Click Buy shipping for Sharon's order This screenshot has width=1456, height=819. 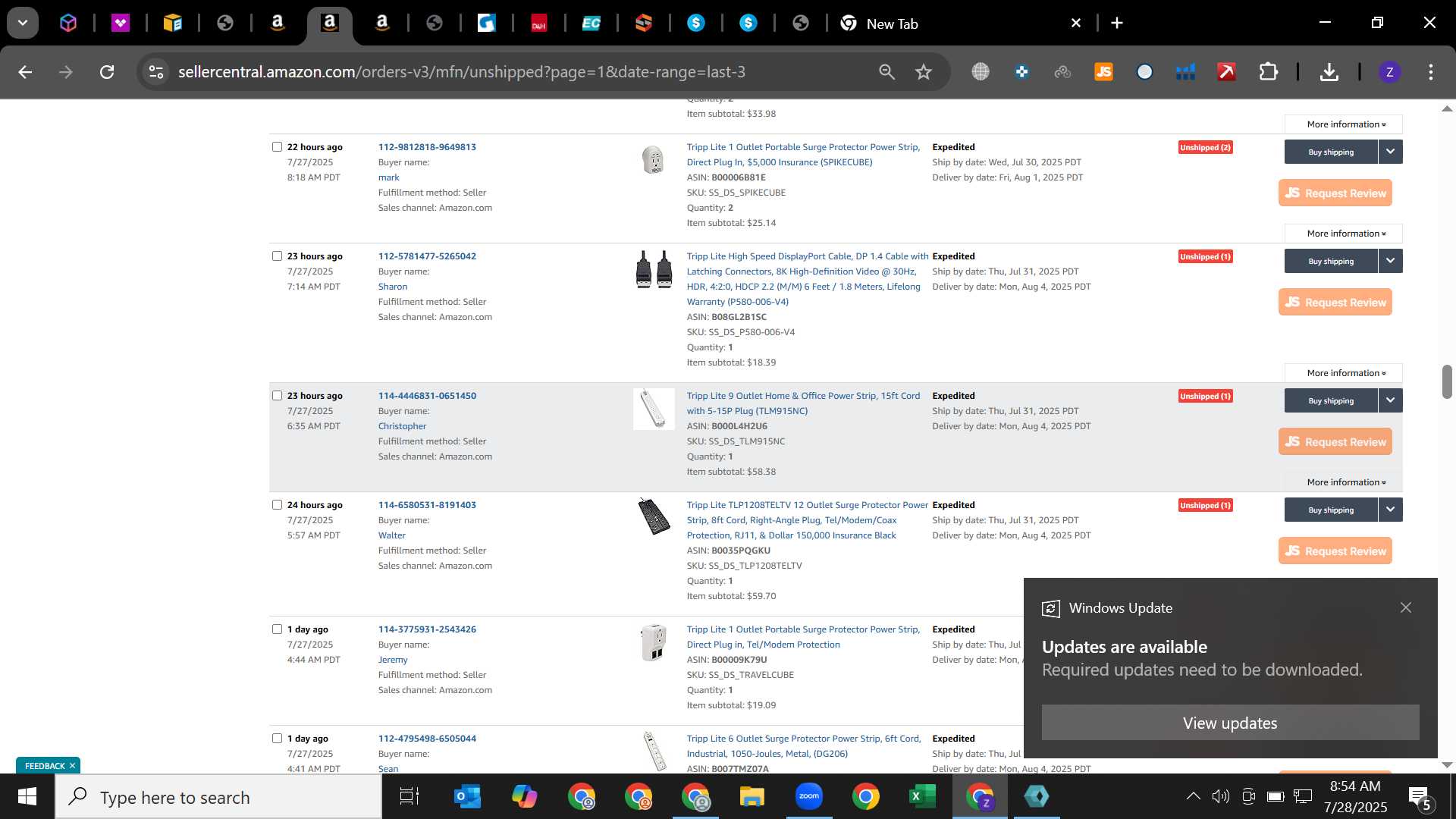tap(1331, 261)
